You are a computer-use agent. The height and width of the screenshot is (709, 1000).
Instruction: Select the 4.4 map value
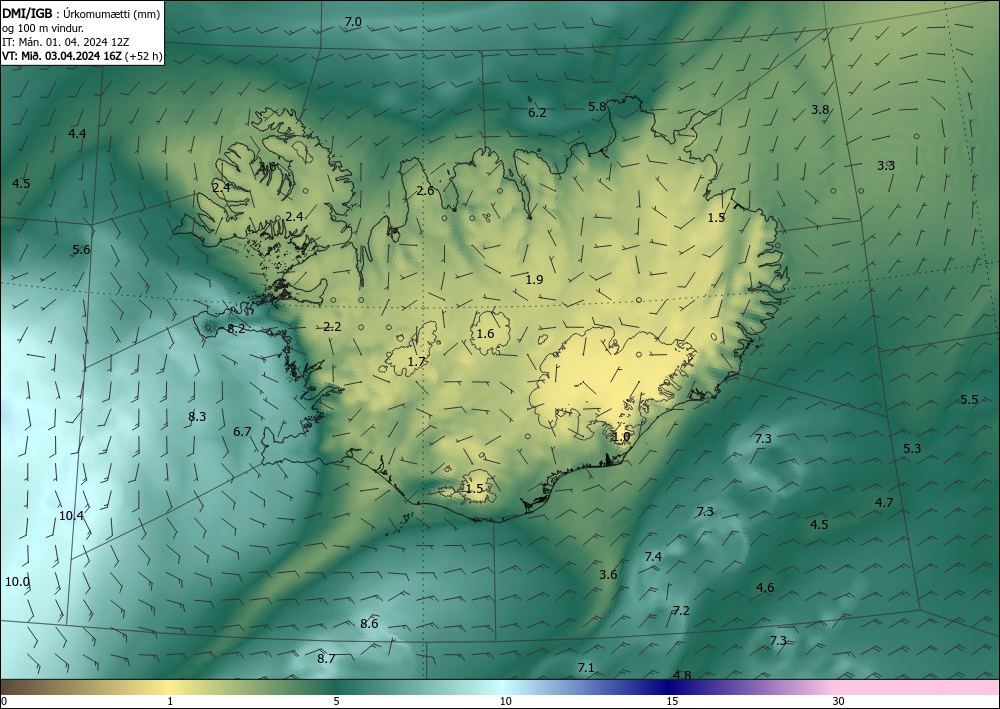tap(77, 133)
